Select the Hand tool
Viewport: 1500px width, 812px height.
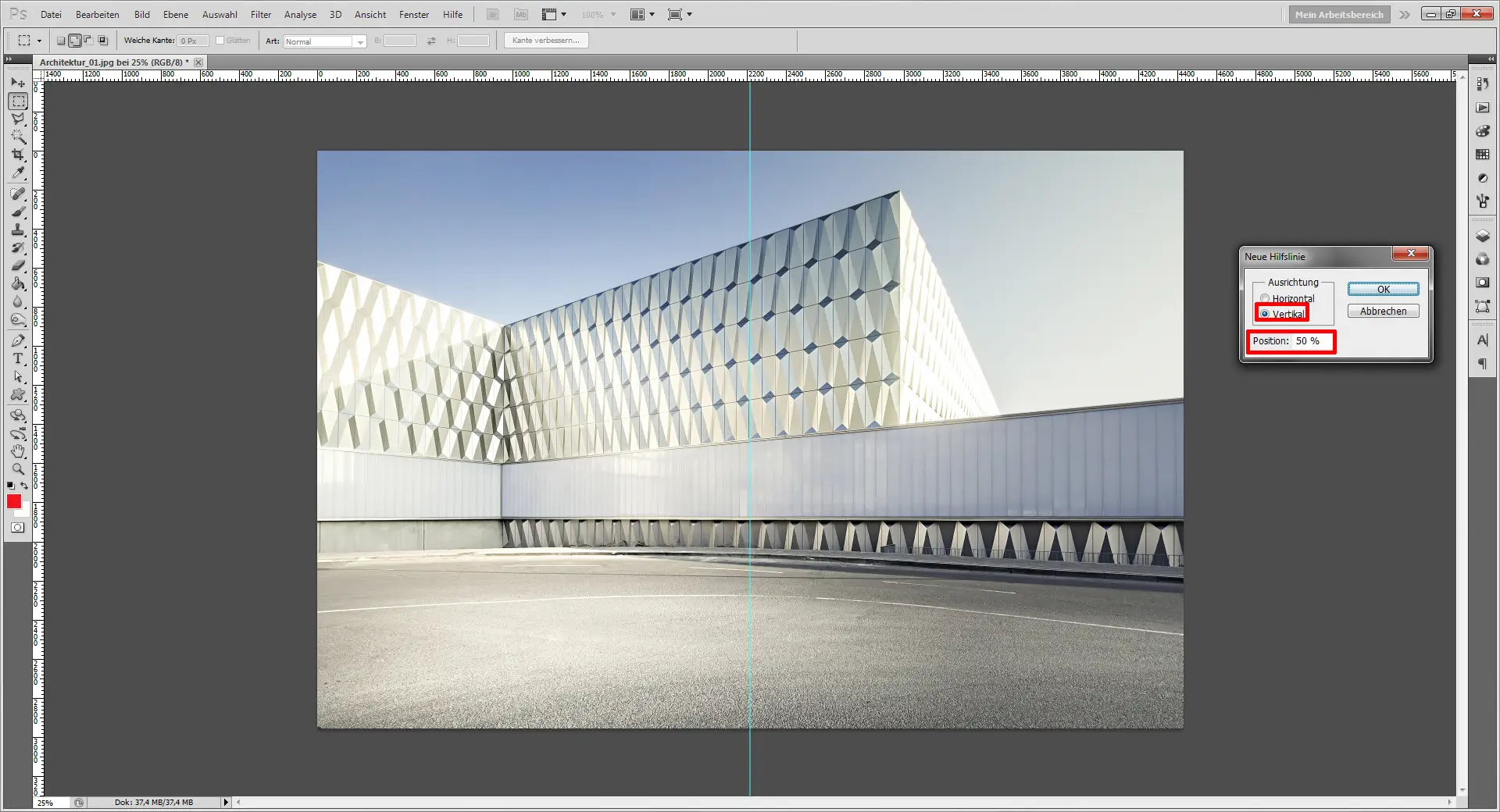[18, 451]
